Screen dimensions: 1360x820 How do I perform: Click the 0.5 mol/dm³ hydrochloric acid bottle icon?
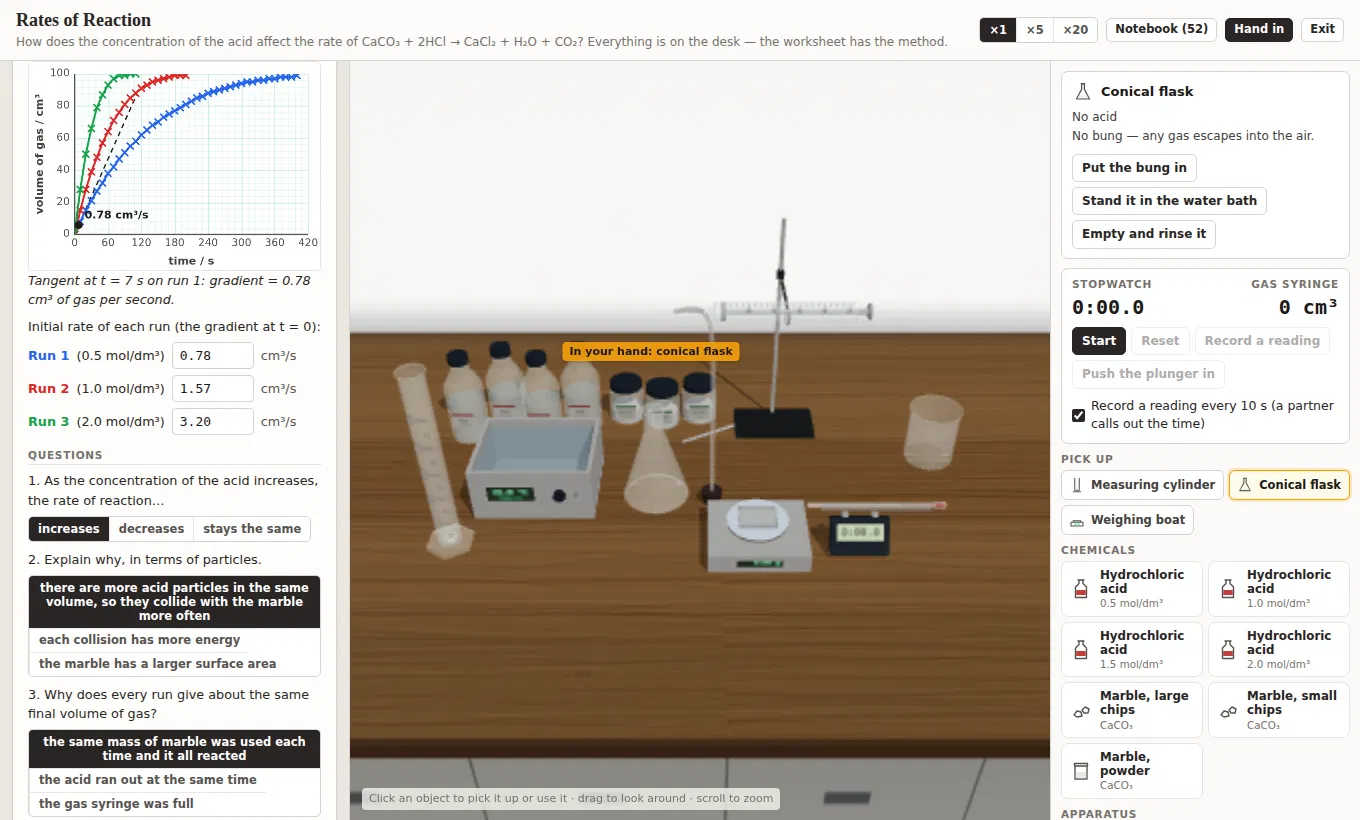point(1081,589)
